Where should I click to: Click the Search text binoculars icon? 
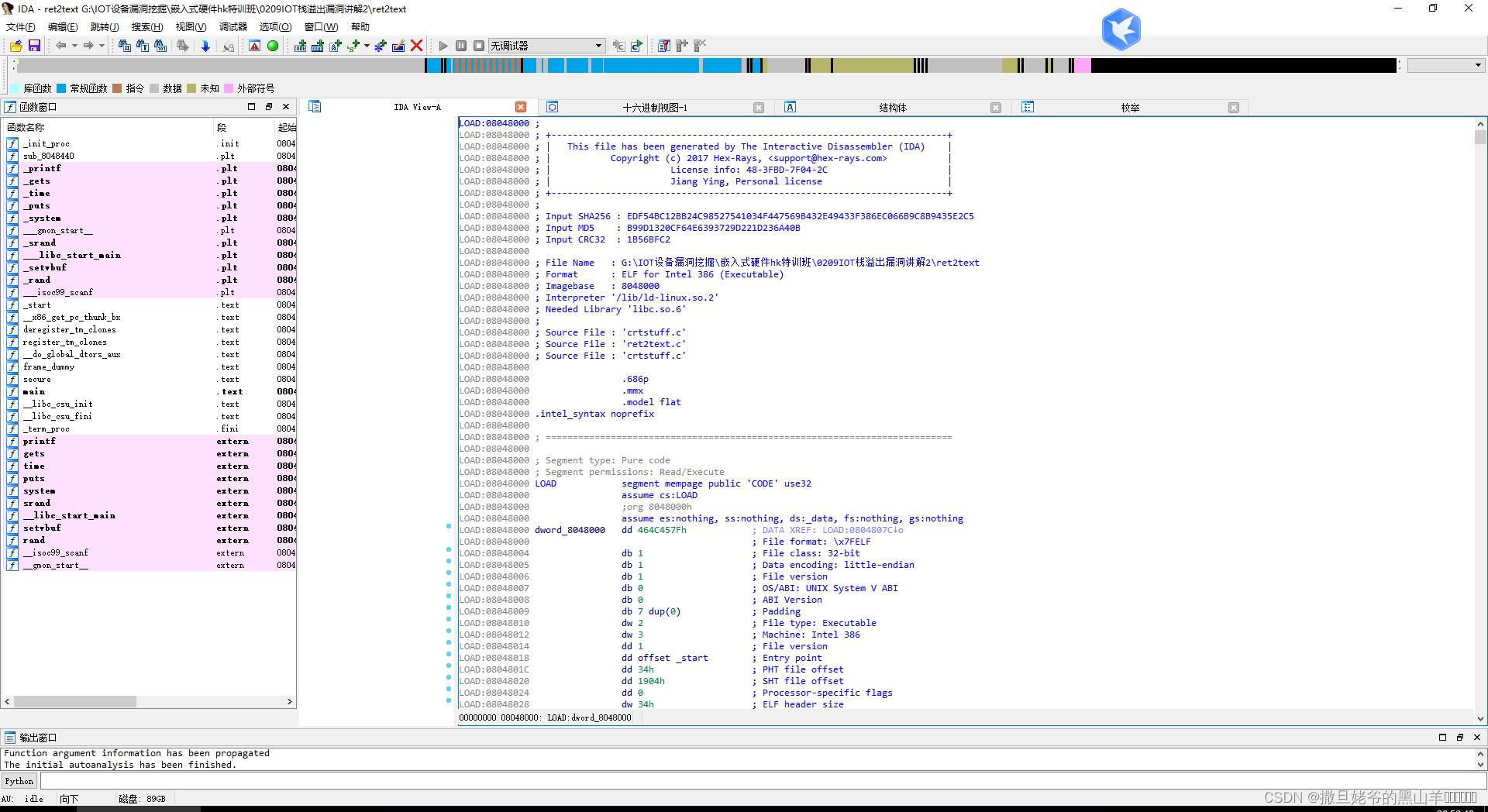click(x=143, y=46)
